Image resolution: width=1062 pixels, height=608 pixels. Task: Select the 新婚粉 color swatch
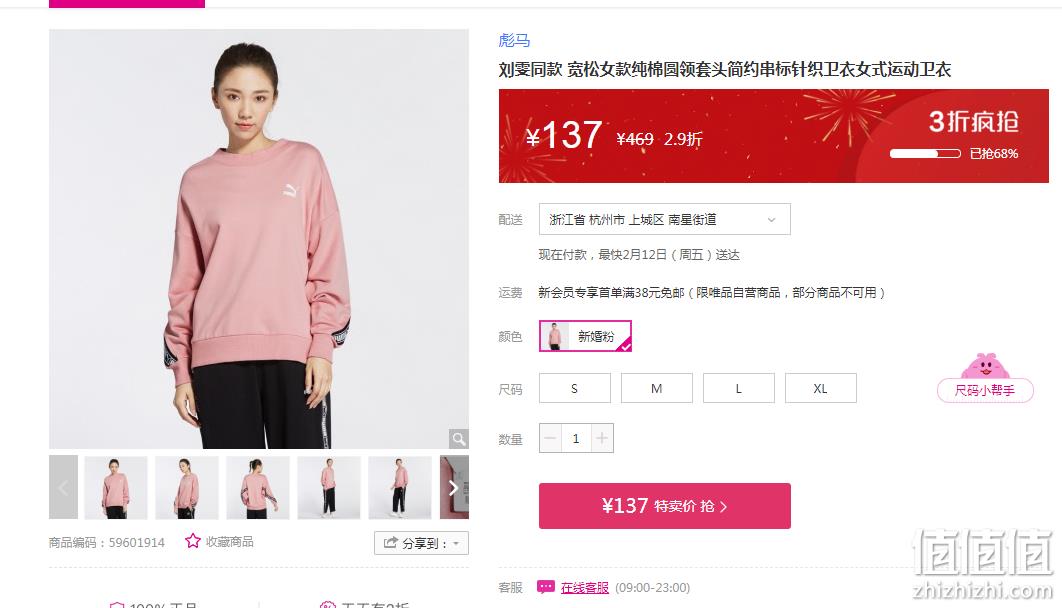coord(585,336)
